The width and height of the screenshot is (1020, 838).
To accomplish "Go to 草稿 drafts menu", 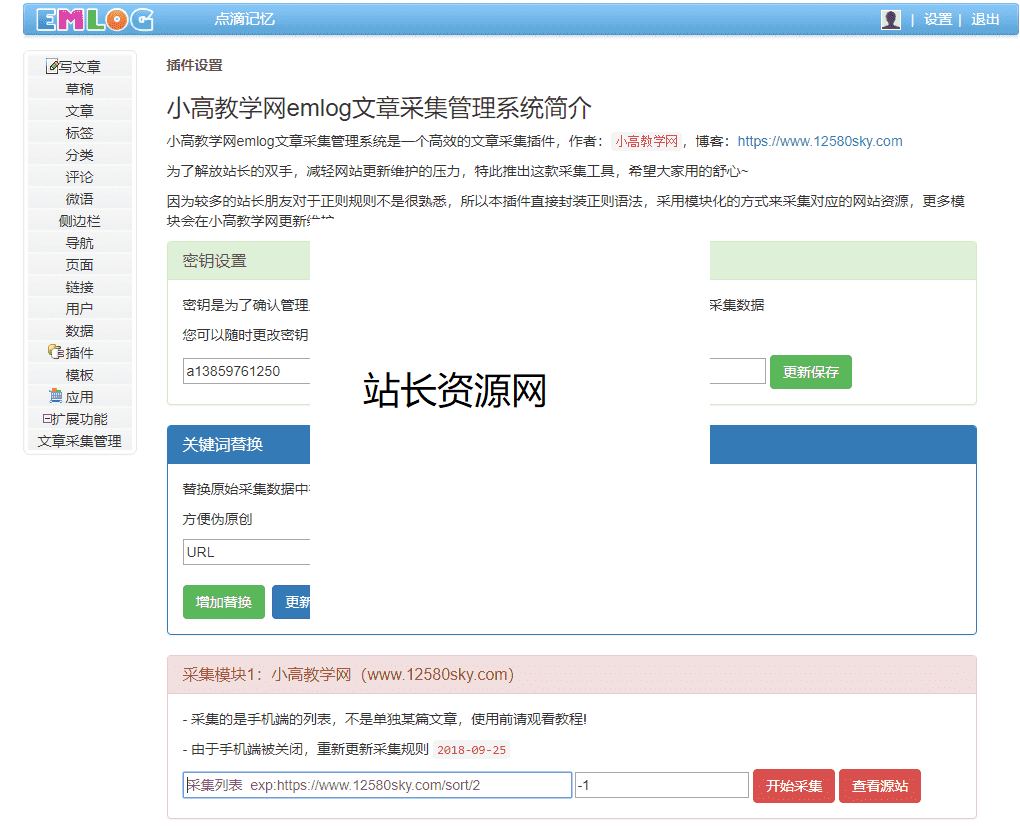I will (x=79, y=89).
